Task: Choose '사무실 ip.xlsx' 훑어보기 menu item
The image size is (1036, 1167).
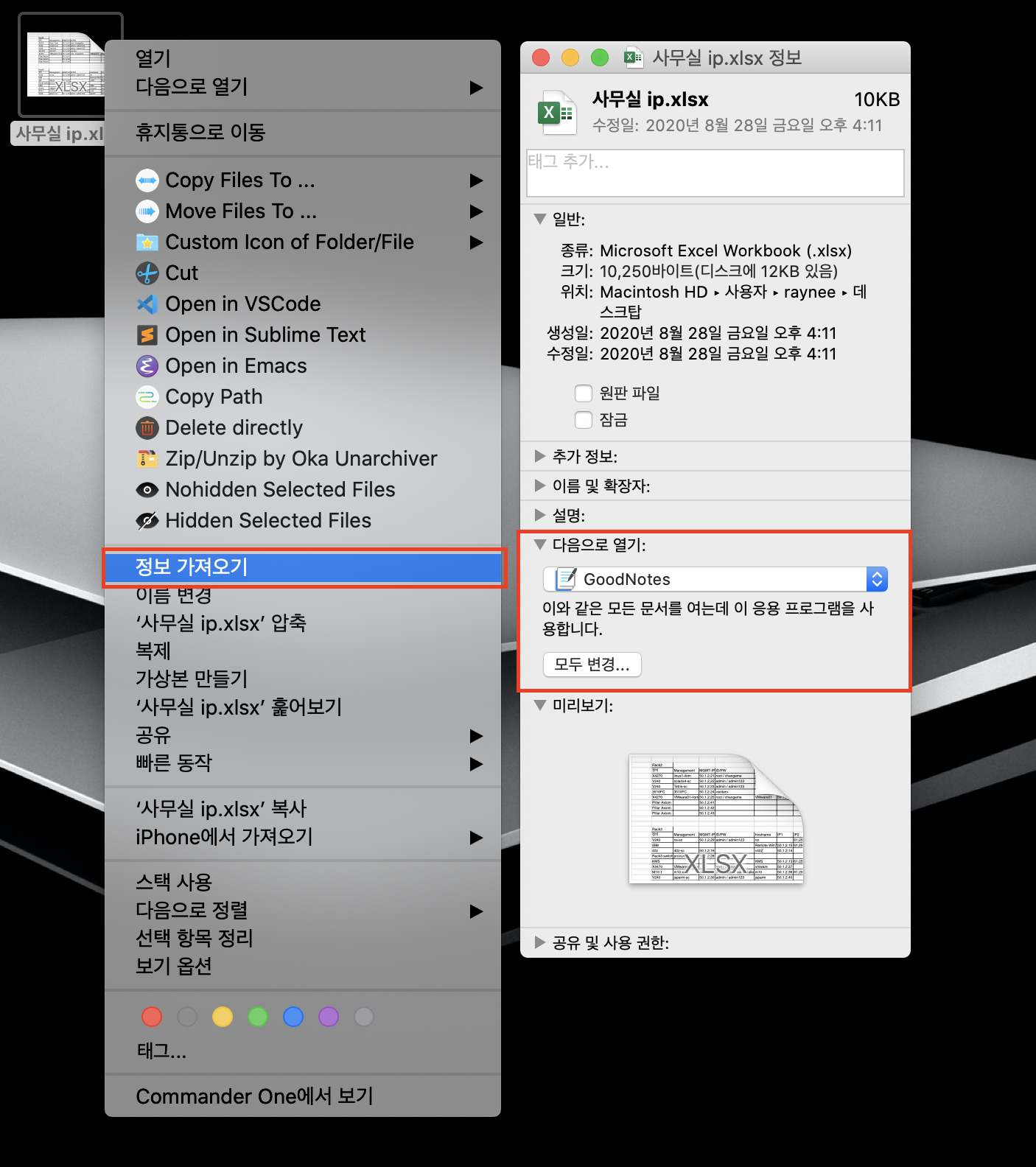Action: click(x=303, y=707)
